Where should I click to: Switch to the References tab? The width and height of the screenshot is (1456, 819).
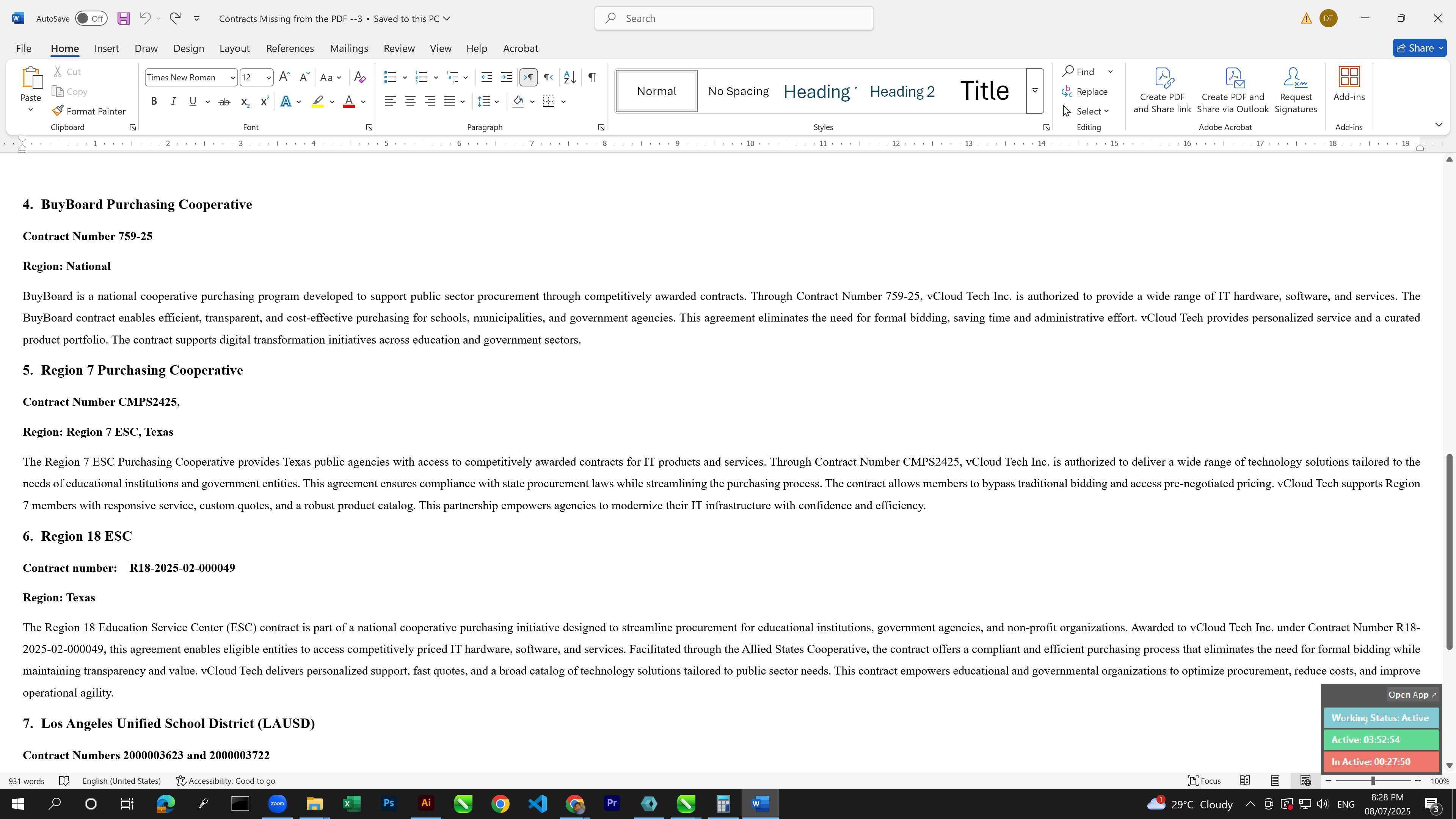pos(290,49)
